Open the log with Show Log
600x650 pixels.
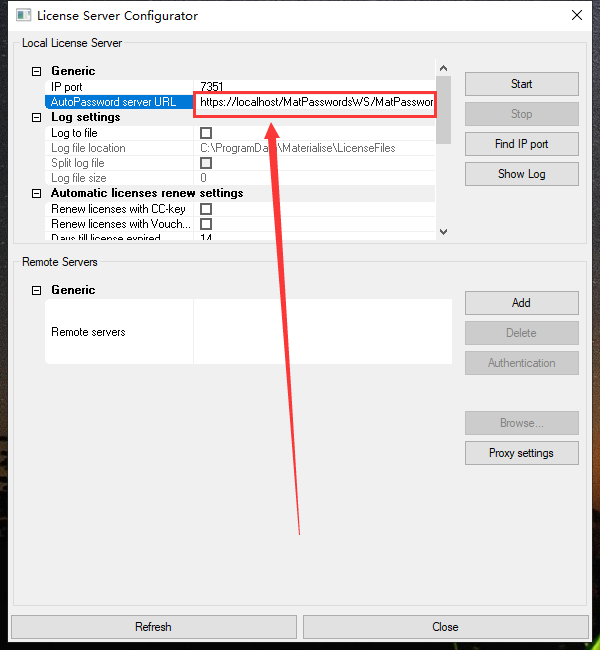521,174
